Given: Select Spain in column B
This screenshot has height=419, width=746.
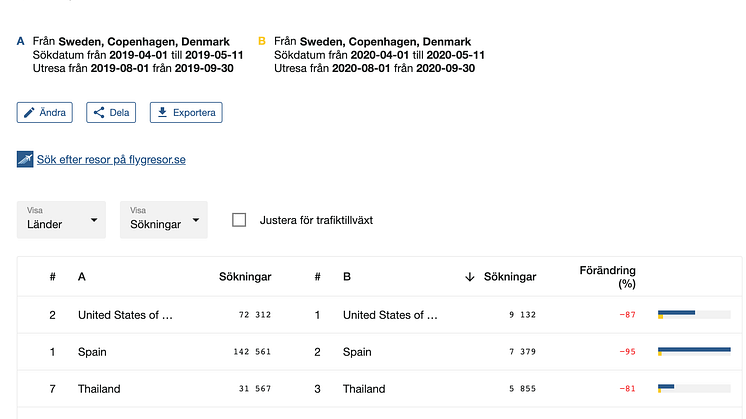Looking at the screenshot, I should click(x=357, y=352).
